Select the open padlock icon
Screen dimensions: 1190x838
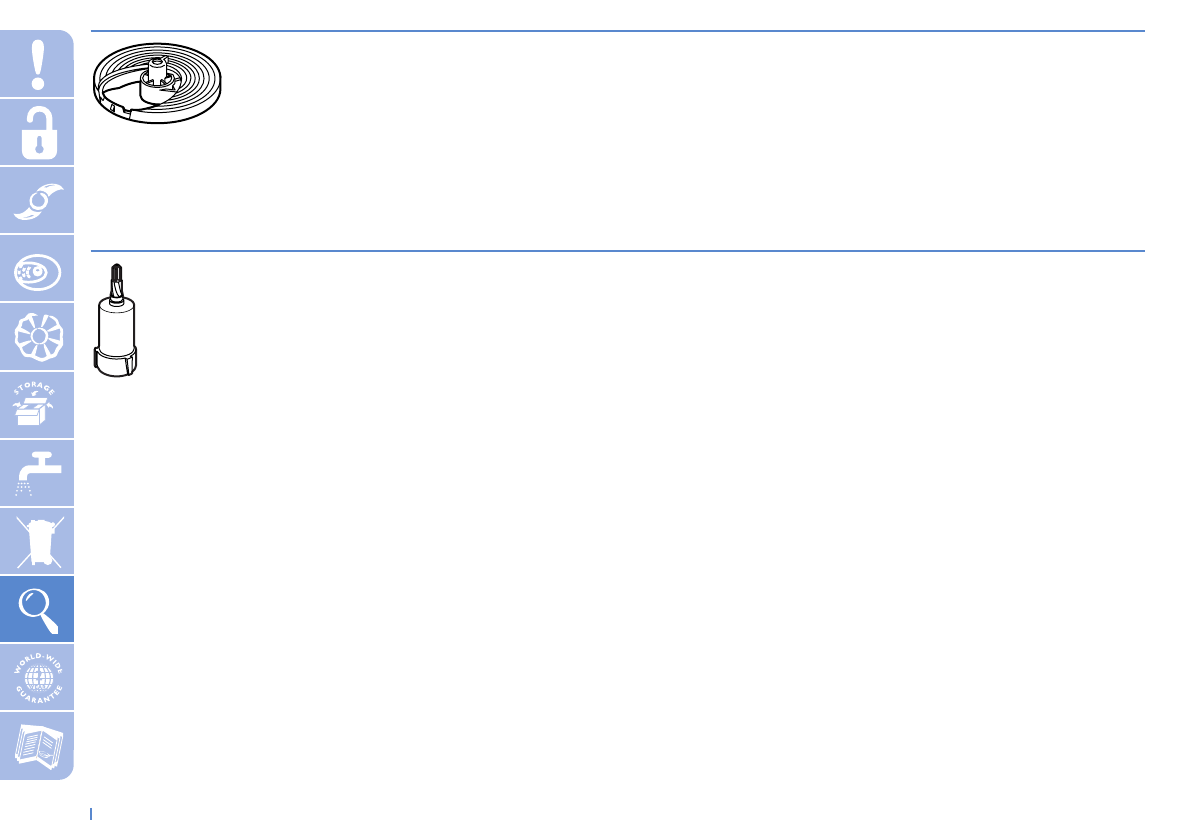(x=36, y=132)
